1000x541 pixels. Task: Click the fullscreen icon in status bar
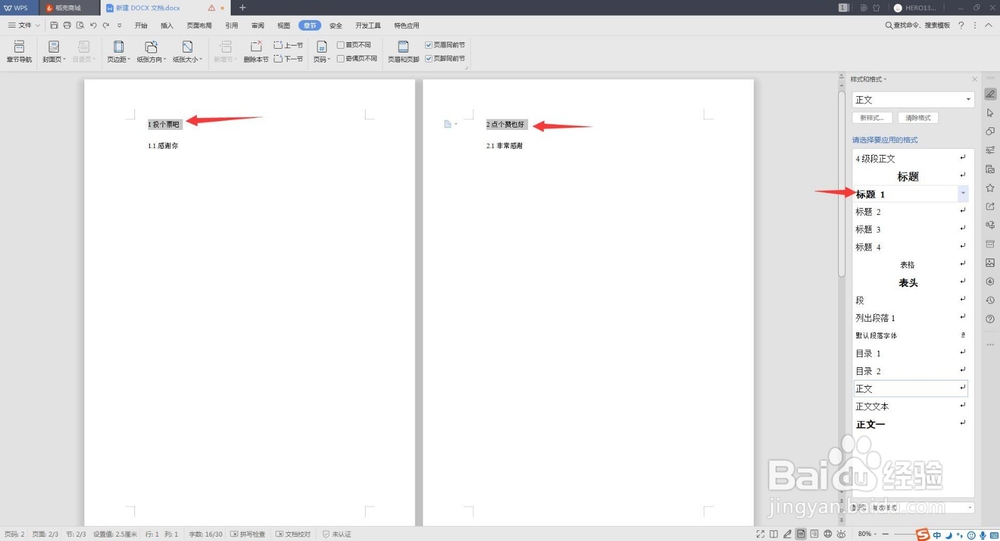760,534
